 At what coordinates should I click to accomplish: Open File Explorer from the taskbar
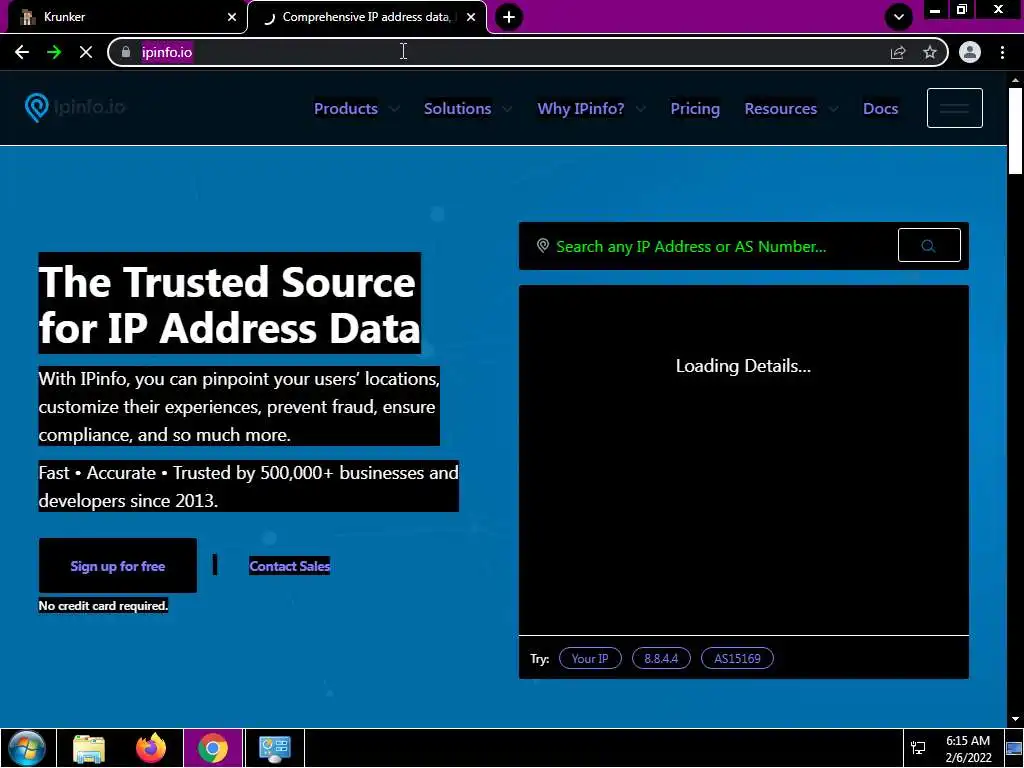(x=89, y=748)
